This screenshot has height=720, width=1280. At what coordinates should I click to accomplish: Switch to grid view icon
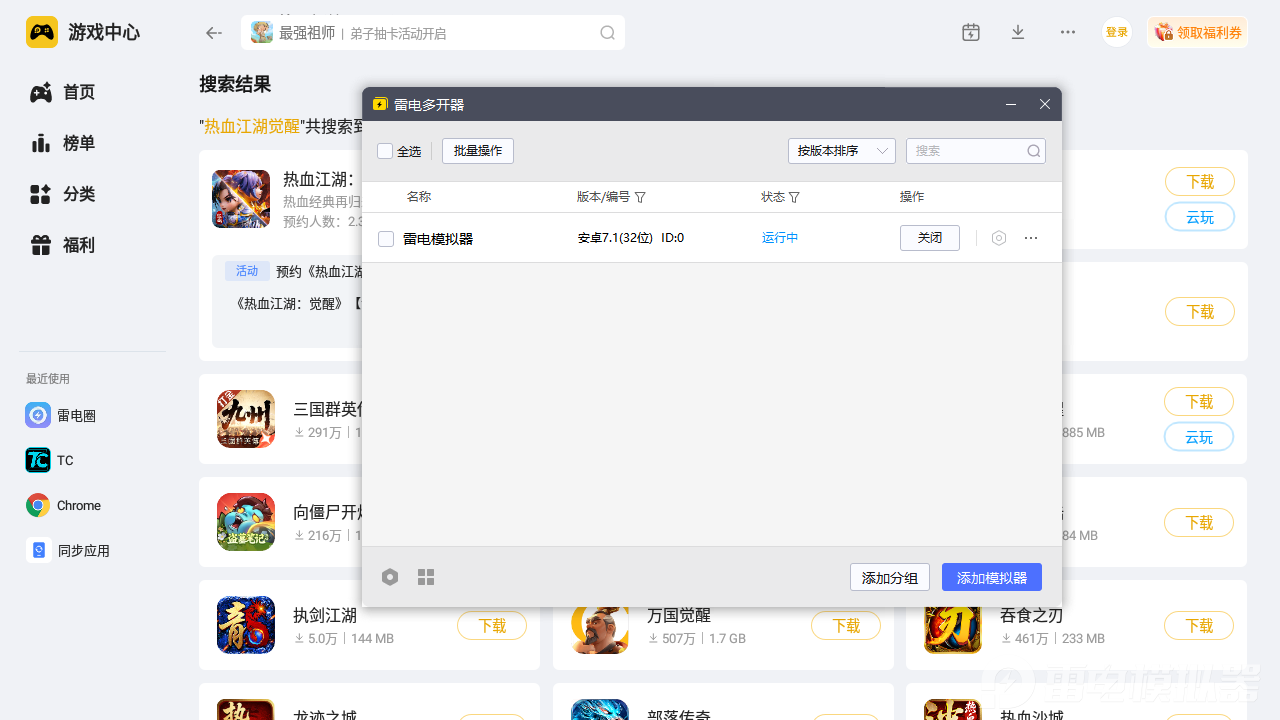pos(426,577)
